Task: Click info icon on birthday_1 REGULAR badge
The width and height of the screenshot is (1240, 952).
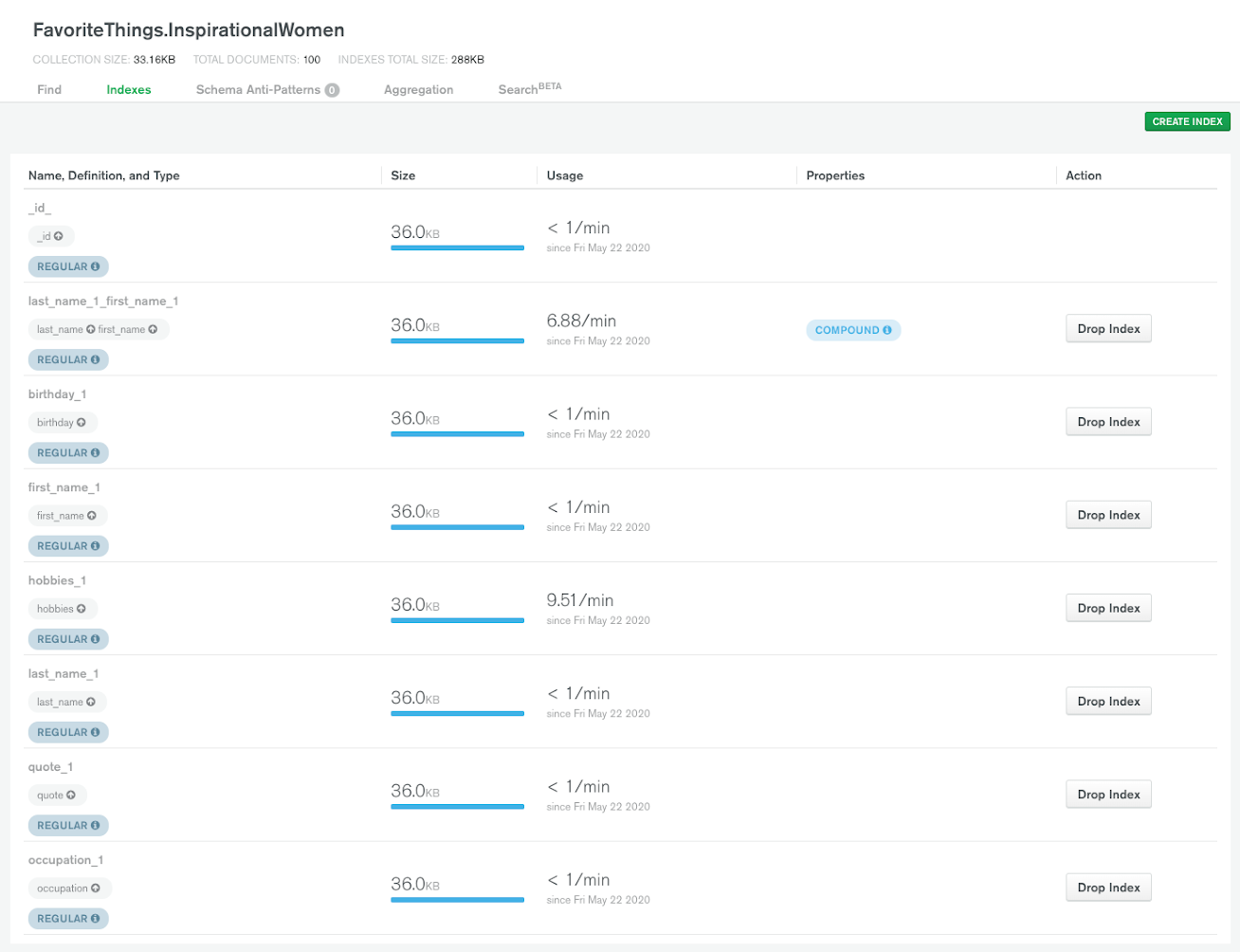Action: pyautogui.click(x=95, y=453)
